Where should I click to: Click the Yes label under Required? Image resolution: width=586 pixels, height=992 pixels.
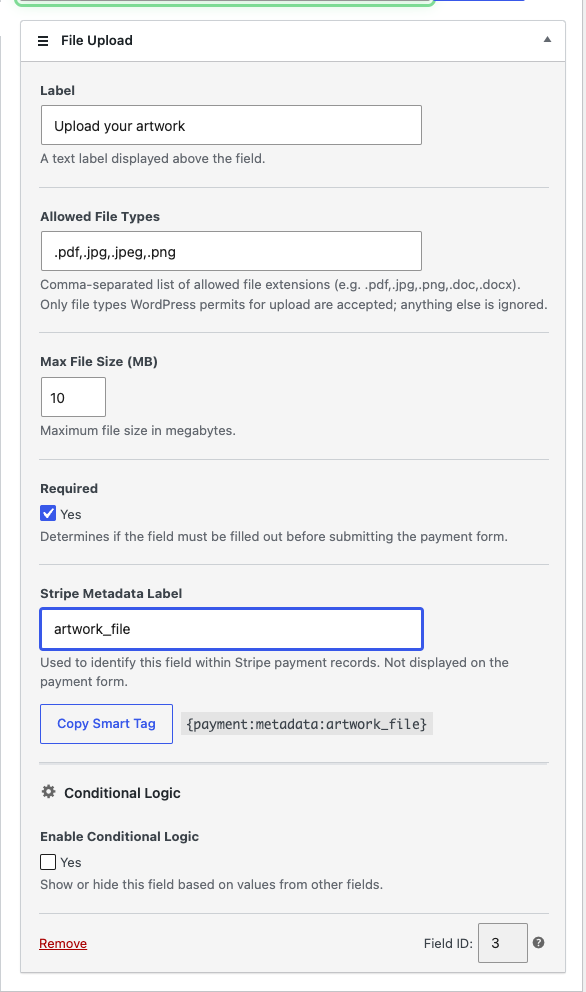(x=71, y=514)
